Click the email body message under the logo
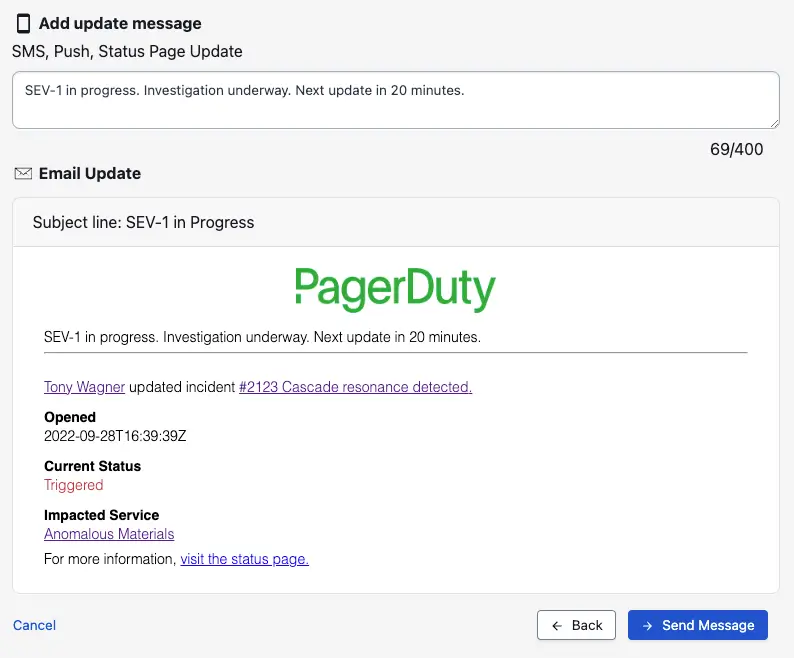The image size is (794, 658). click(x=262, y=337)
